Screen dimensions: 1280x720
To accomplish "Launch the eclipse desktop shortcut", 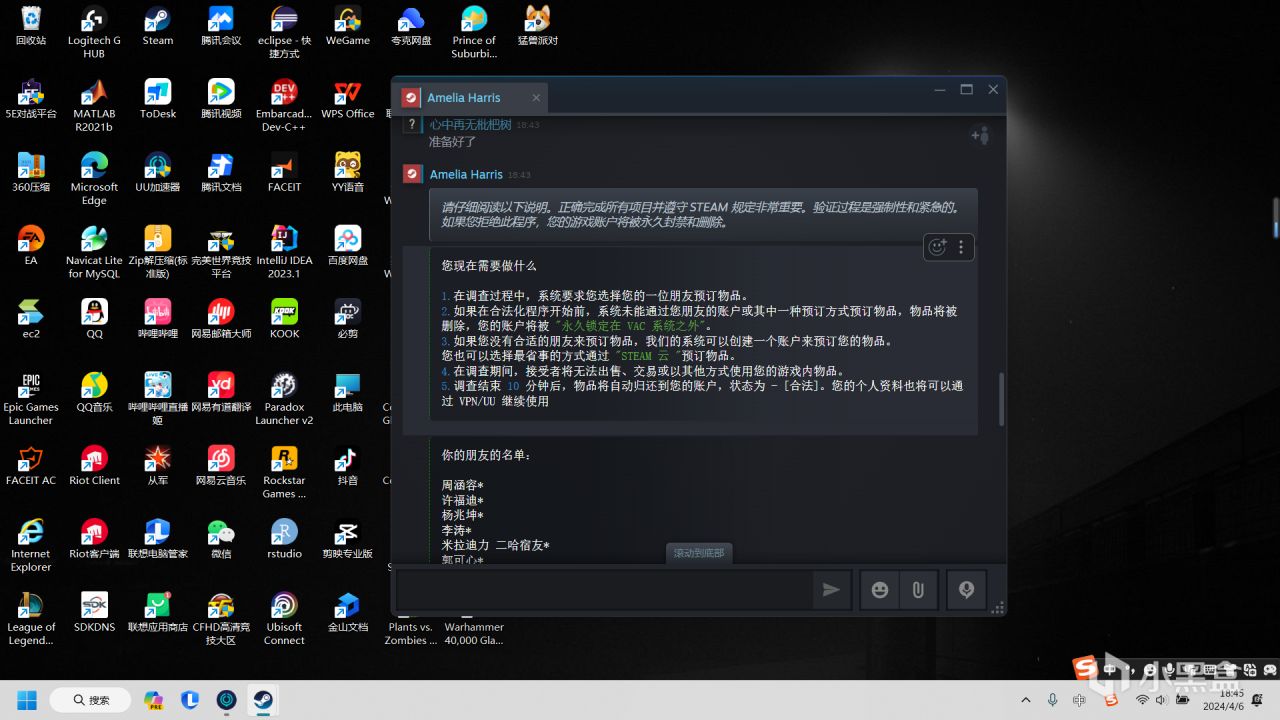I will pos(284,31).
